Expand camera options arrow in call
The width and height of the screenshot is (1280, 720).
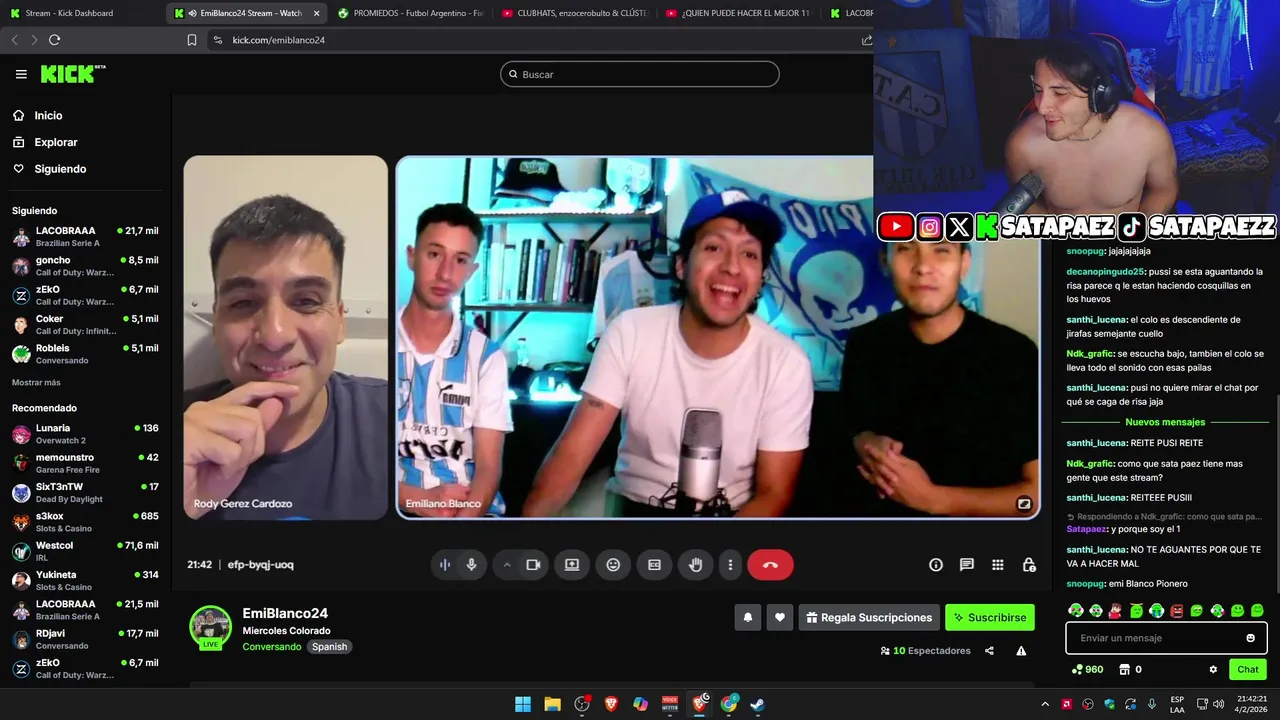point(507,565)
